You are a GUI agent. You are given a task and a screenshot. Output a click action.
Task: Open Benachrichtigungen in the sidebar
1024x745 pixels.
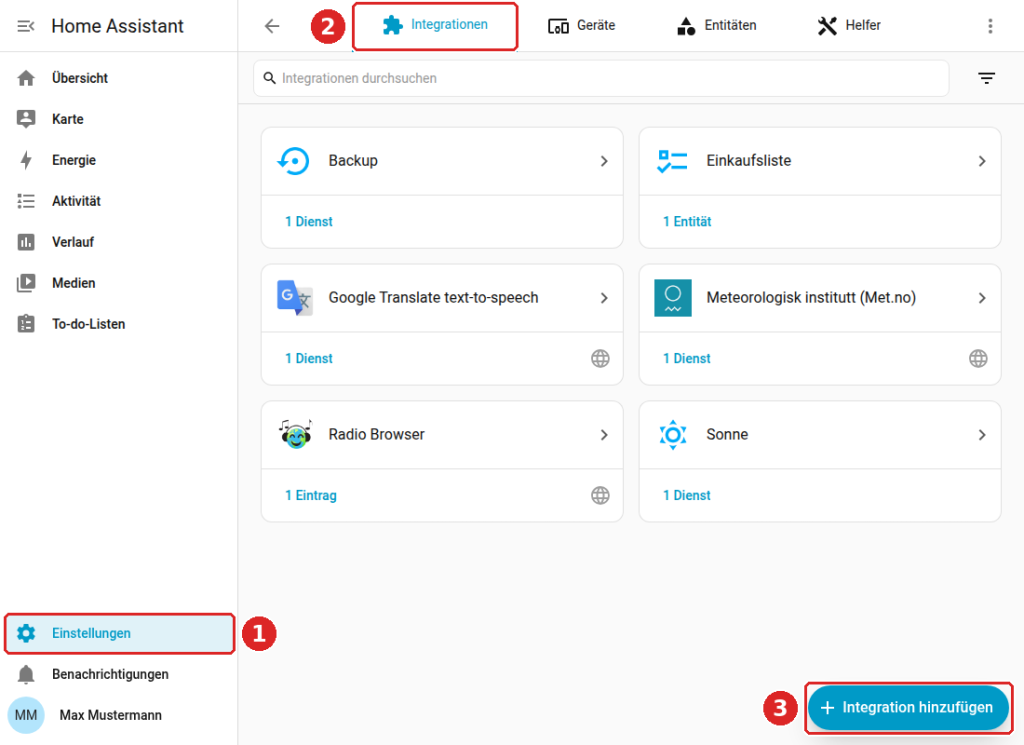point(119,674)
